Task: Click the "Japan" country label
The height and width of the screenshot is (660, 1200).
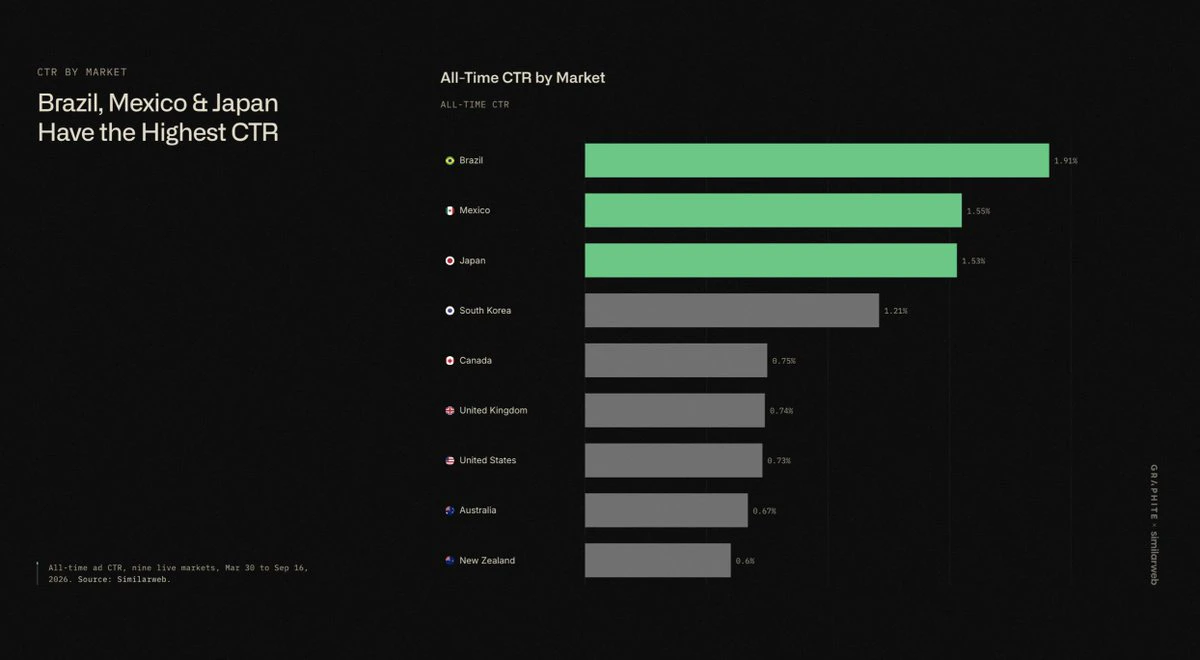Action: click(472, 260)
